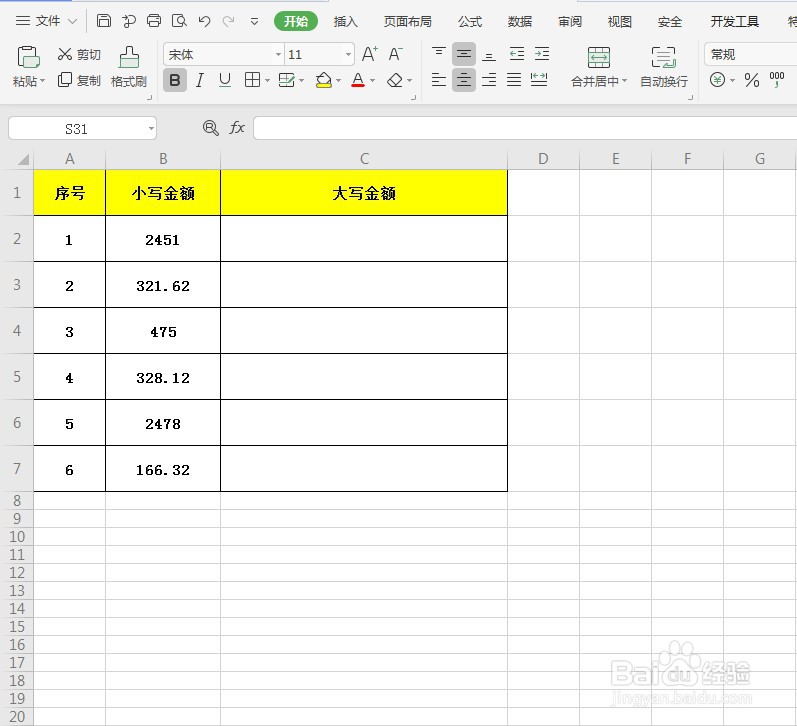The width and height of the screenshot is (797, 726).
Task: Click the zoom magnifier beside formula bar
Action: pyautogui.click(x=210, y=128)
